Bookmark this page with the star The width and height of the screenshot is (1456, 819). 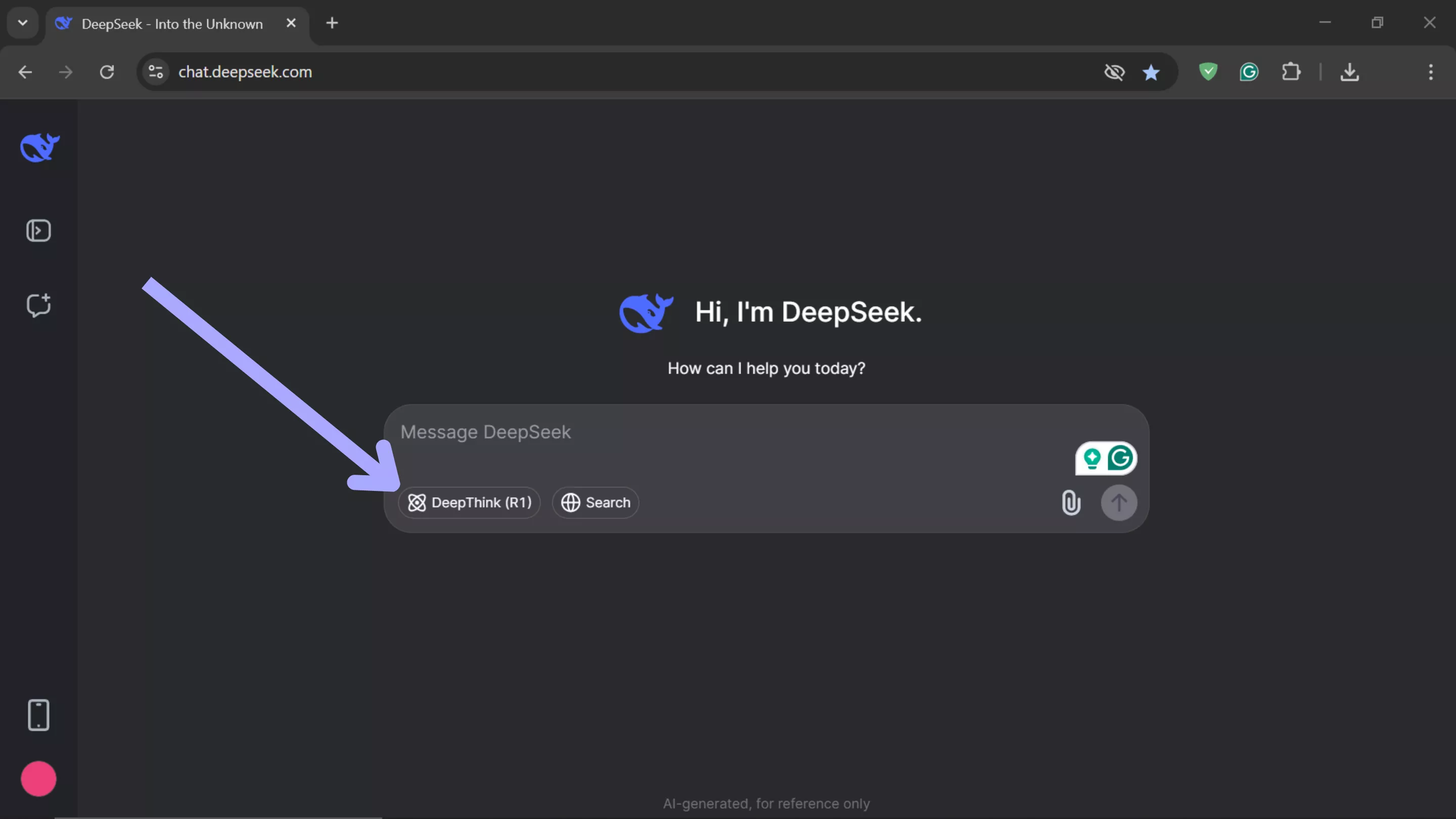click(1151, 72)
